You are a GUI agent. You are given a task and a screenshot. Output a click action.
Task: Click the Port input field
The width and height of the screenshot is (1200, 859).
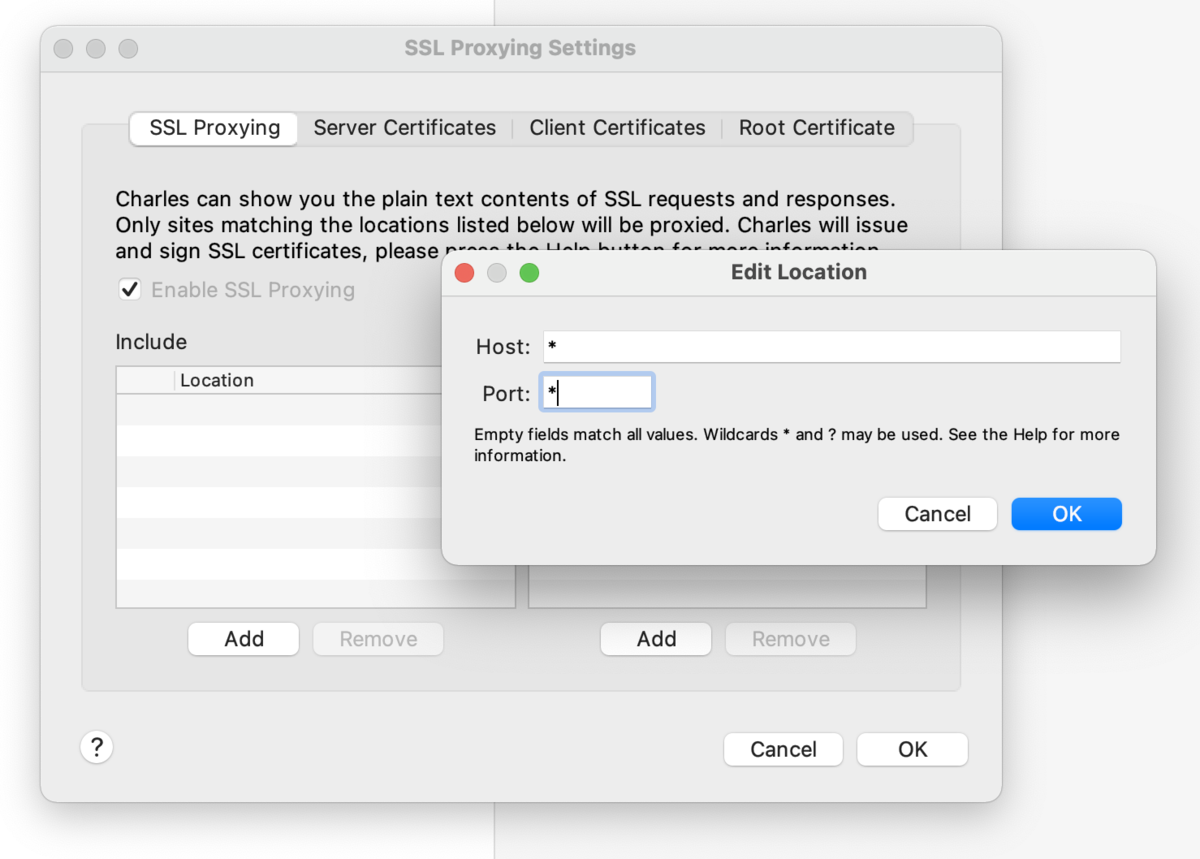coord(597,393)
